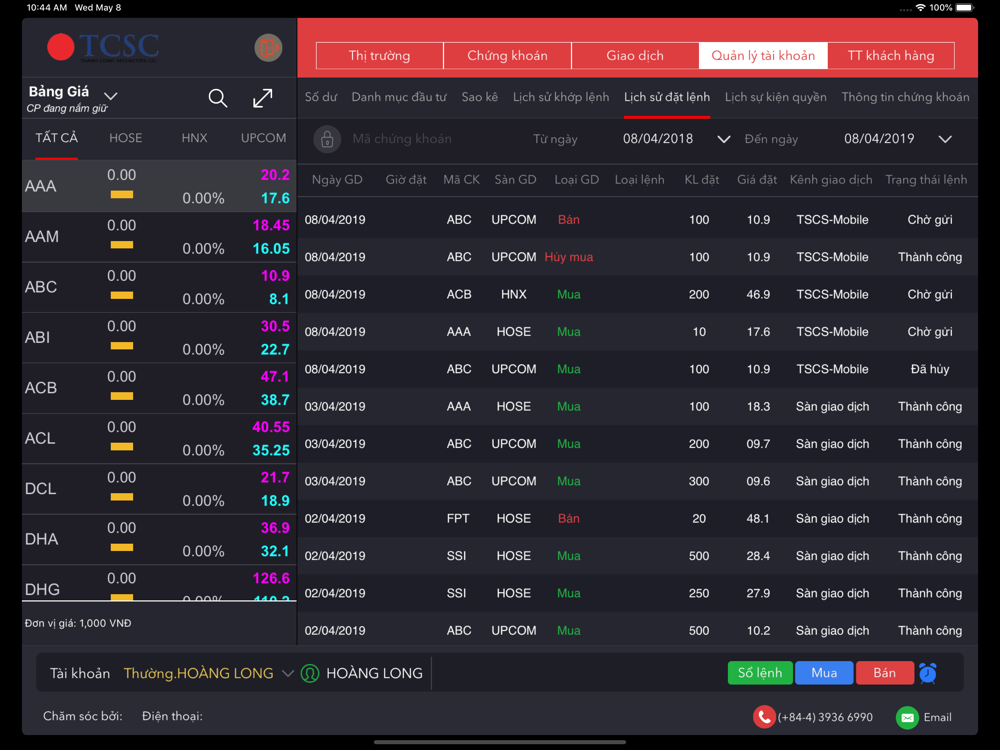This screenshot has width=1000, height=750.
Task: Tap the red phone call icon
Action: coord(764,717)
